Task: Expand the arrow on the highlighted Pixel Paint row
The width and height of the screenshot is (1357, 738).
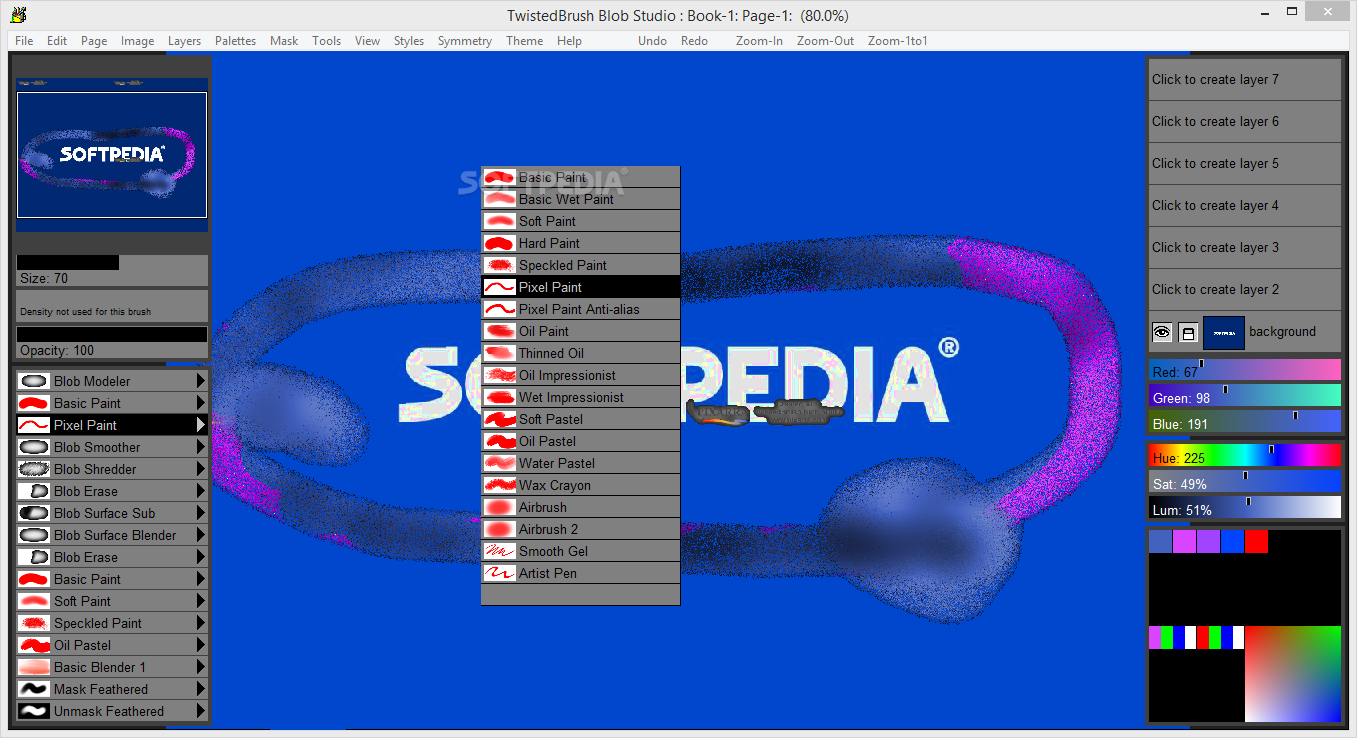Action: coord(201,425)
